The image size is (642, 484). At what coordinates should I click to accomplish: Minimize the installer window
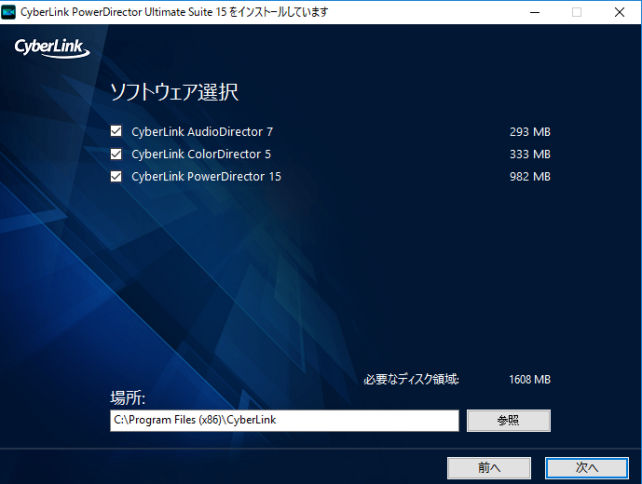[535, 12]
